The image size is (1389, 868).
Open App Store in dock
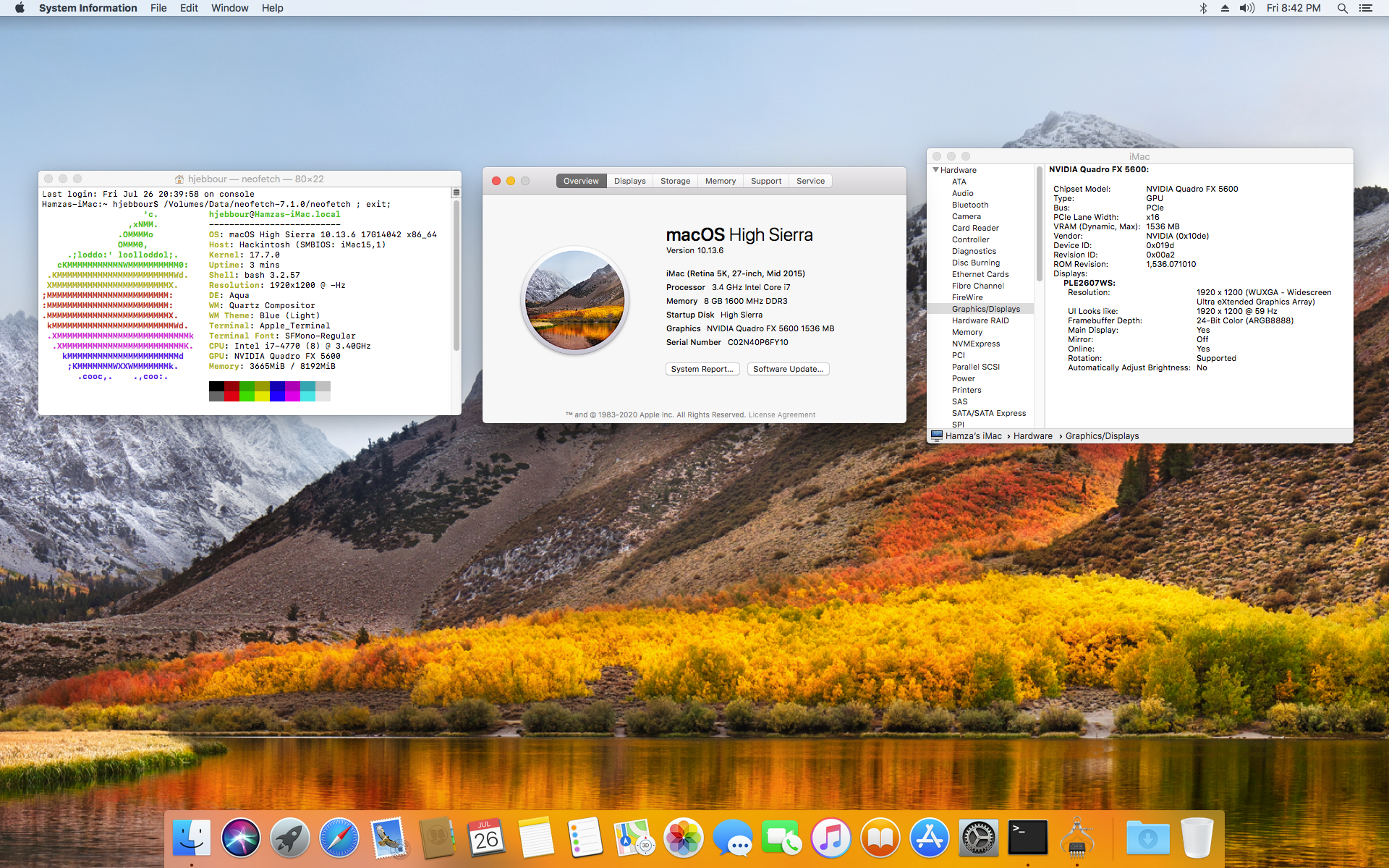point(930,838)
